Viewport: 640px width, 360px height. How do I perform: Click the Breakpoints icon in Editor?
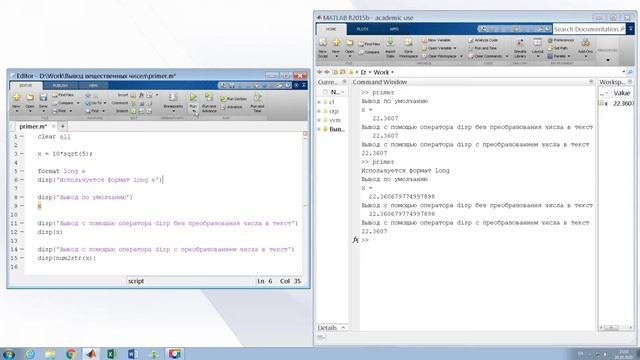point(173,97)
